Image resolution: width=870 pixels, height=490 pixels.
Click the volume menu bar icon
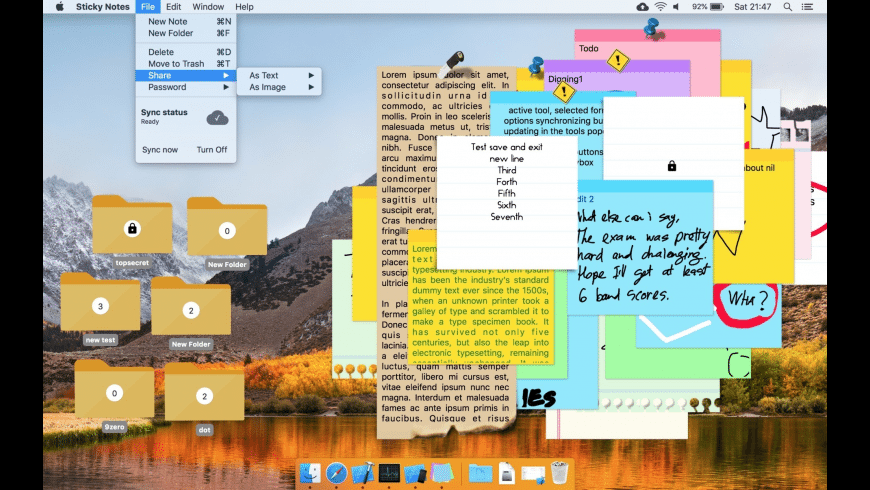click(x=676, y=7)
